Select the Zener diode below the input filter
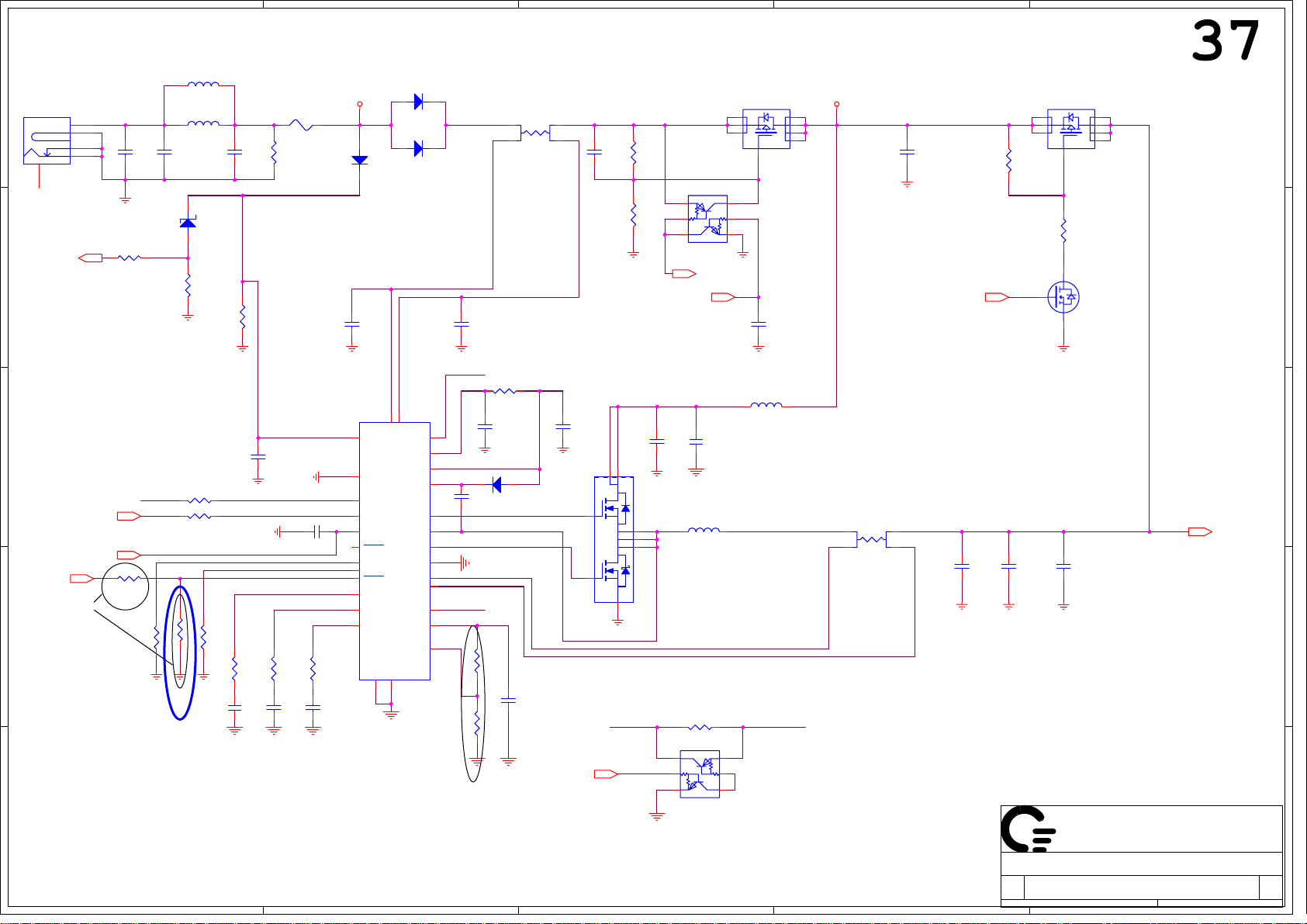1307x924 pixels. click(188, 223)
